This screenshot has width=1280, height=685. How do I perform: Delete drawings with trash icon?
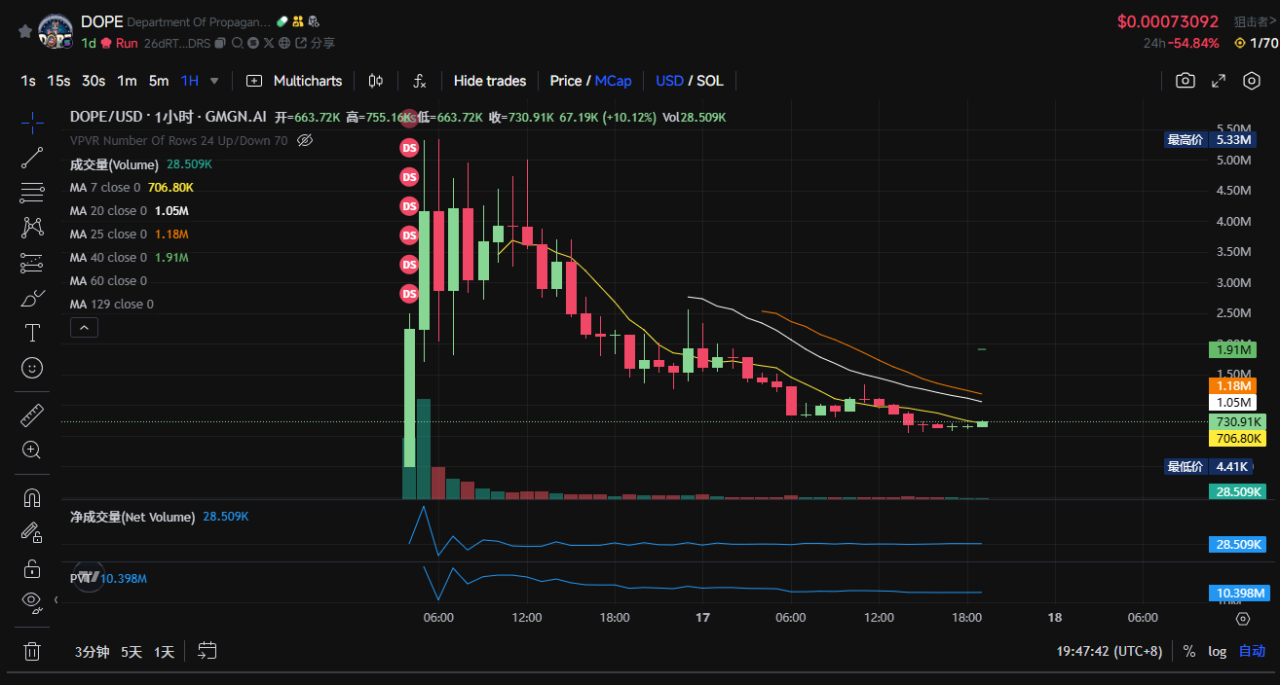(x=32, y=651)
